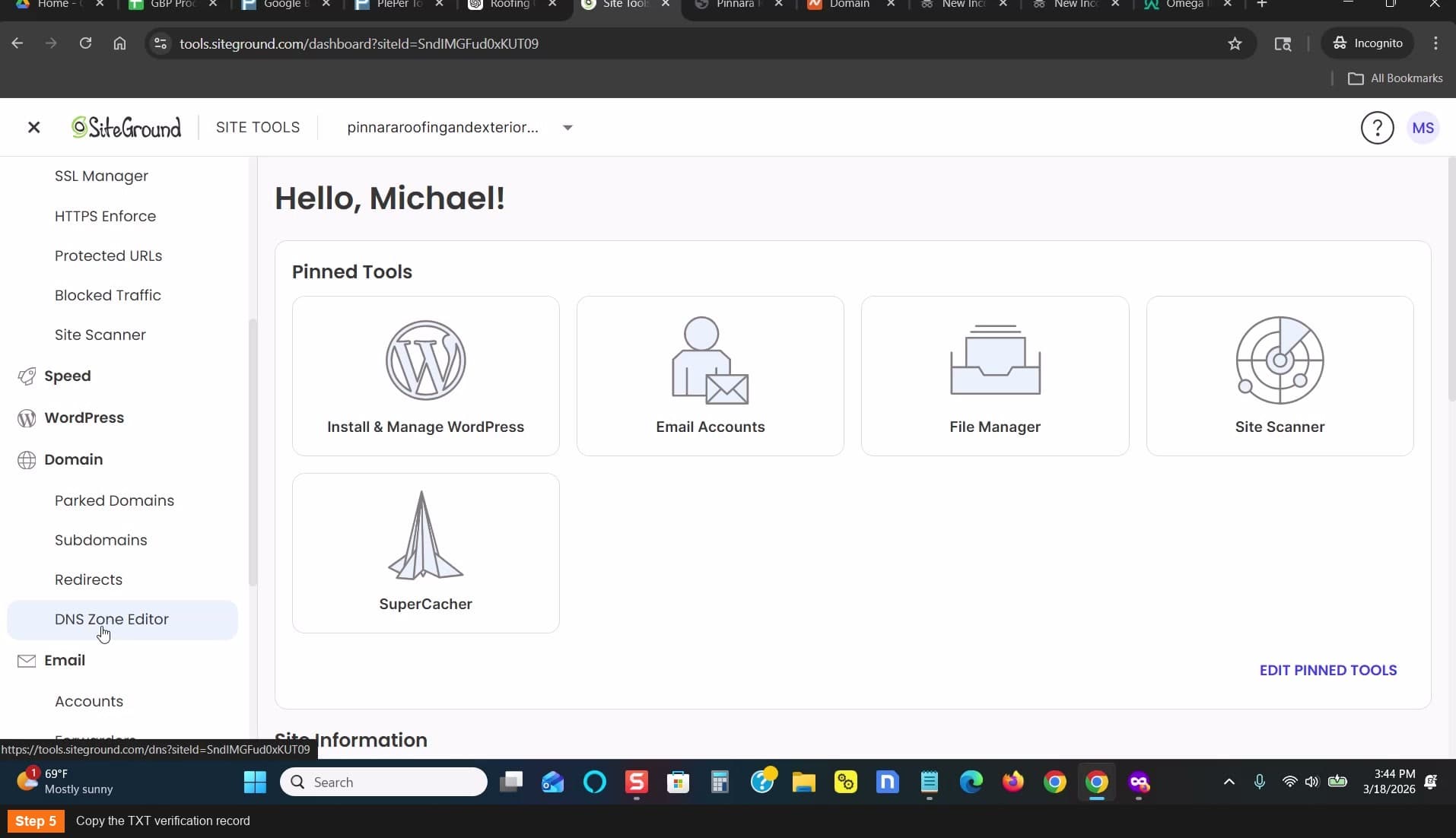Click the main page scrollbar
Screen dimensions: 1456x838
tap(1451, 280)
